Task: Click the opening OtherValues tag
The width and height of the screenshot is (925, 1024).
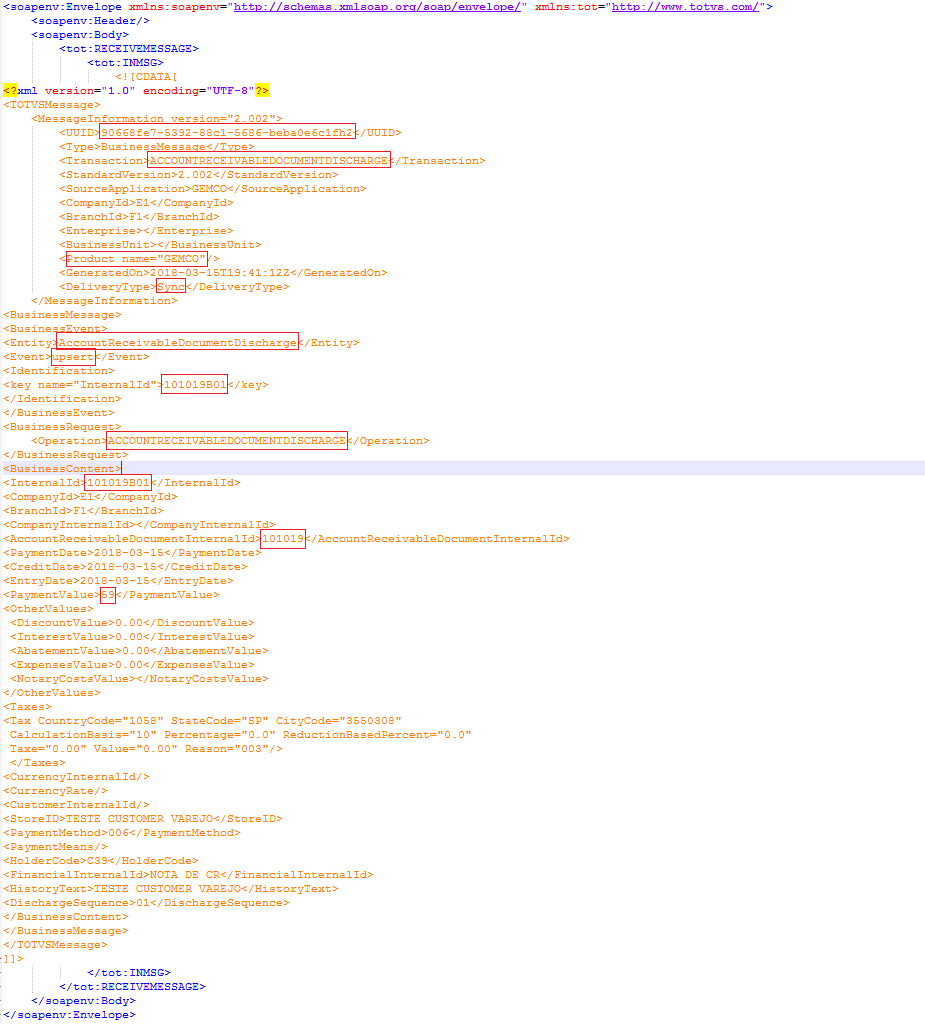Action: pyautogui.click(x=48, y=609)
